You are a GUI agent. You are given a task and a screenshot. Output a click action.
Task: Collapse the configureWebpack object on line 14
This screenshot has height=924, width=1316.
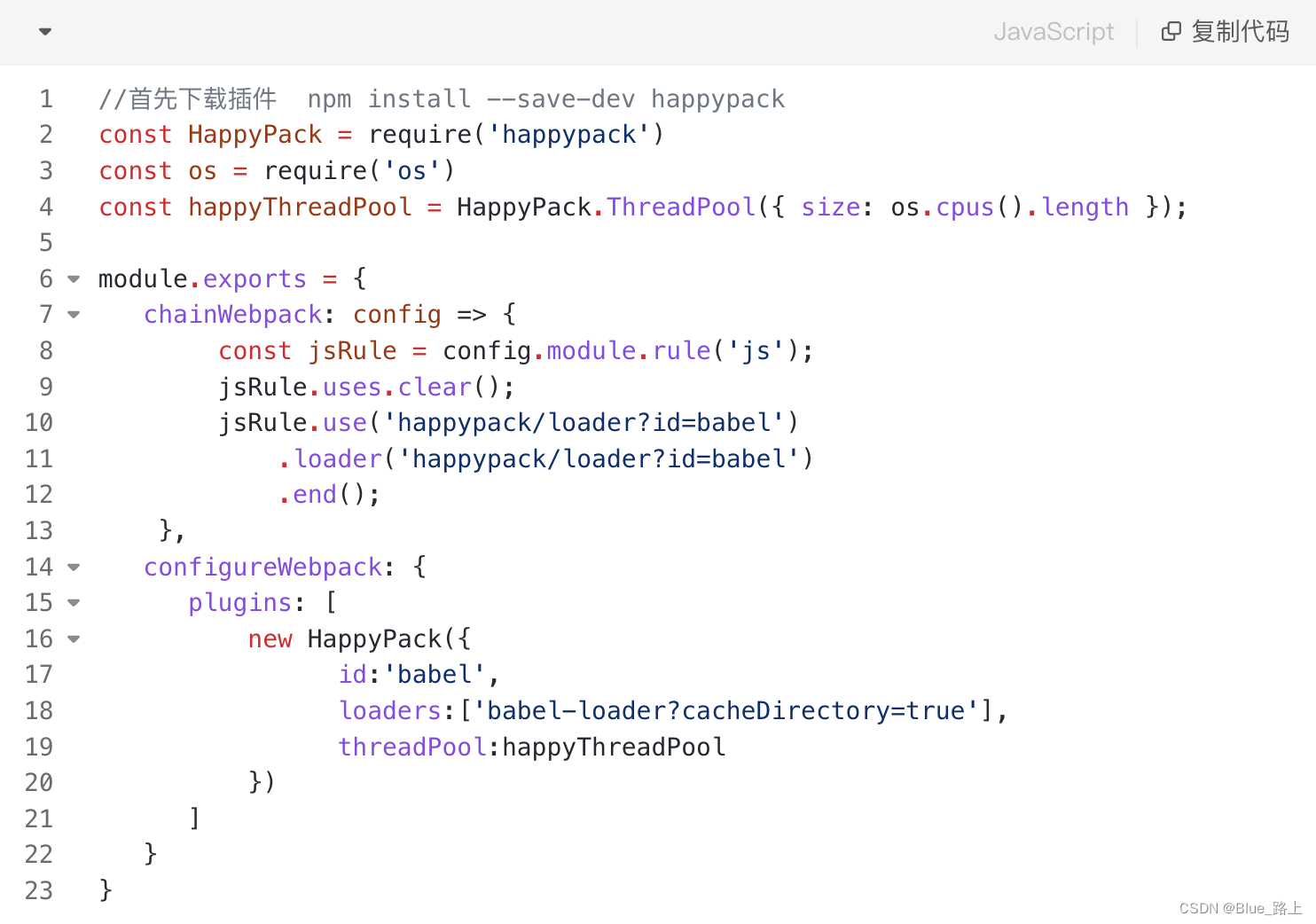[73, 567]
